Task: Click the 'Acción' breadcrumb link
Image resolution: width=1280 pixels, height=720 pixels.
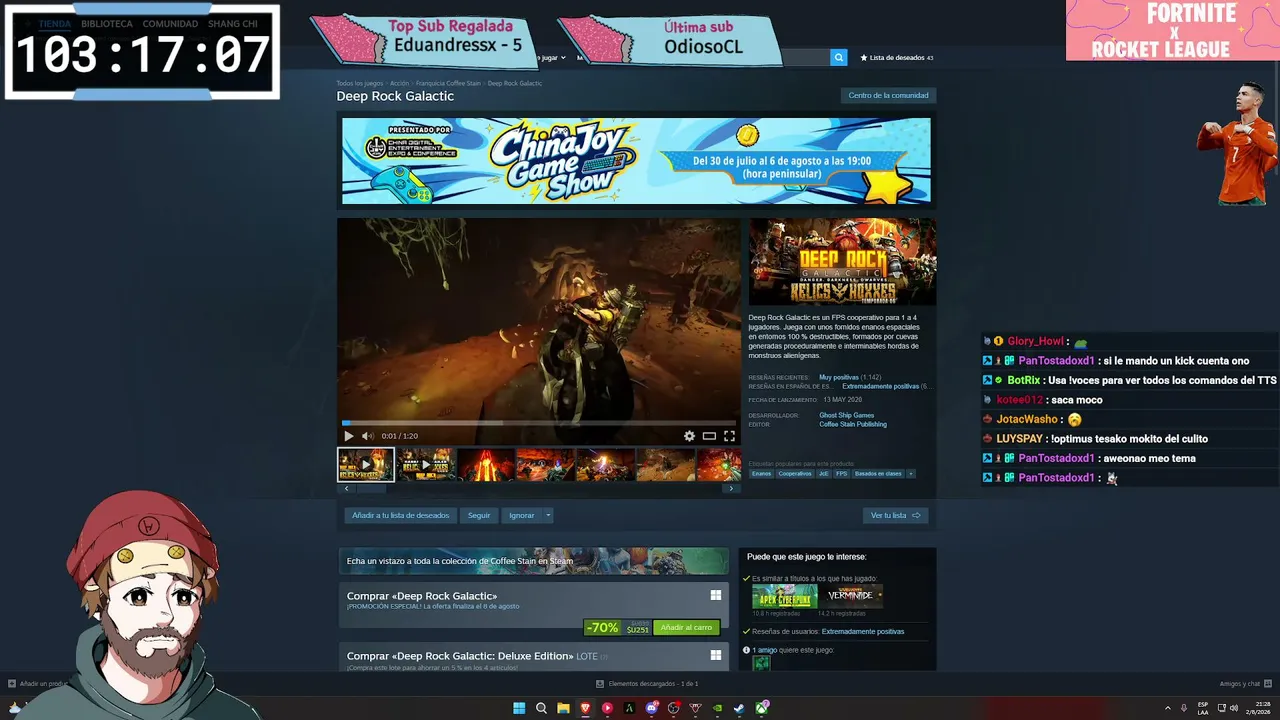Action: tap(400, 83)
